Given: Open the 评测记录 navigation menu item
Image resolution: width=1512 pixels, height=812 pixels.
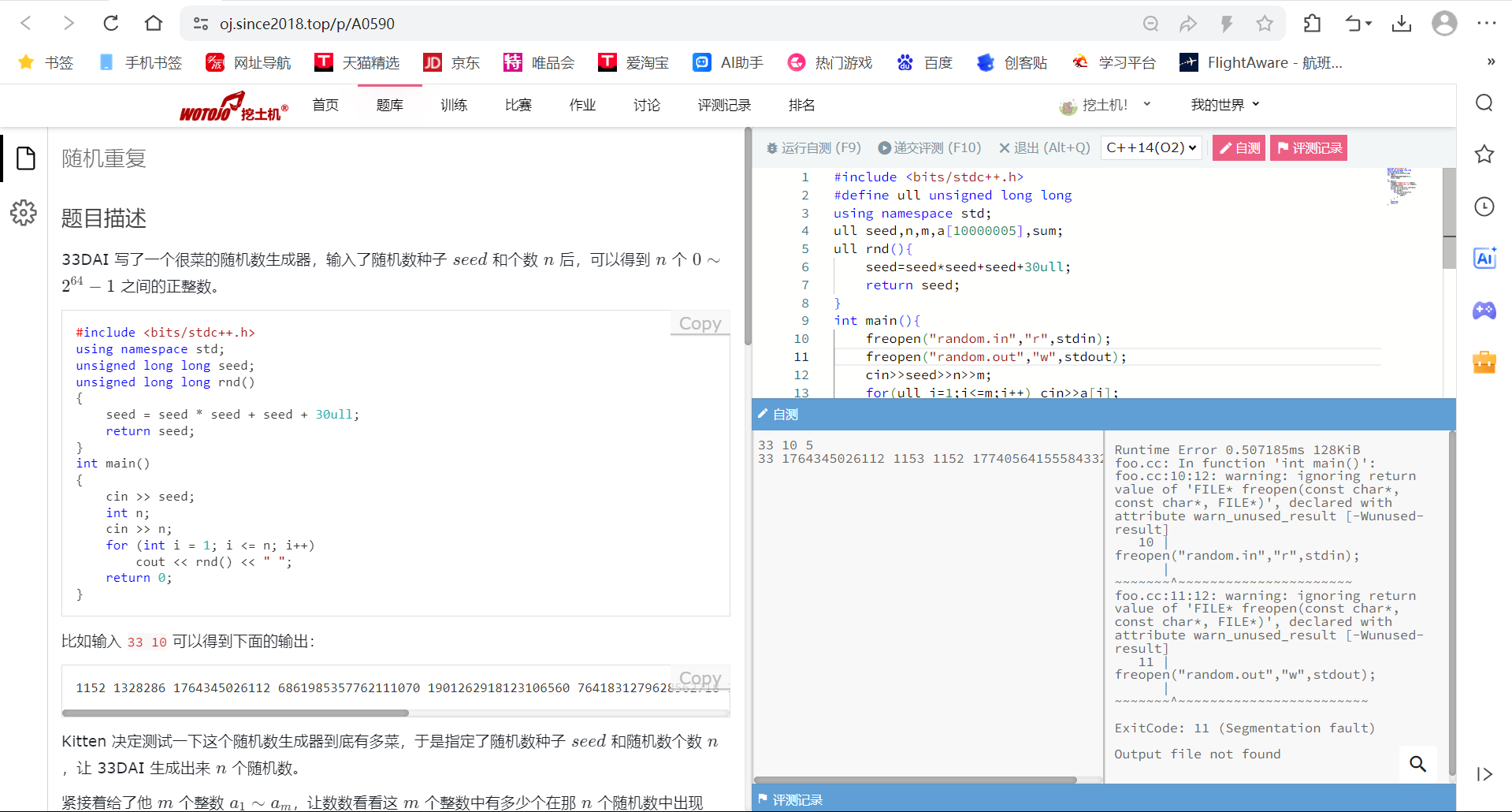Looking at the screenshot, I should pyautogui.click(x=723, y=105).
